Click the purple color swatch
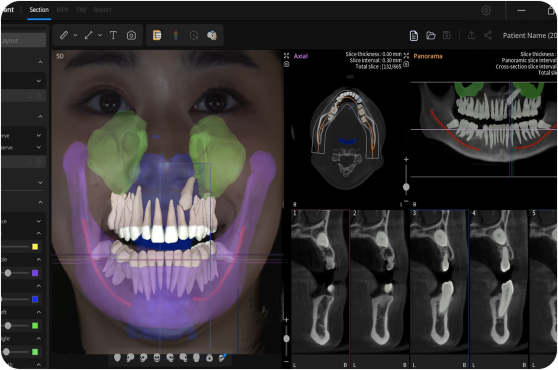 click(35, 273)
